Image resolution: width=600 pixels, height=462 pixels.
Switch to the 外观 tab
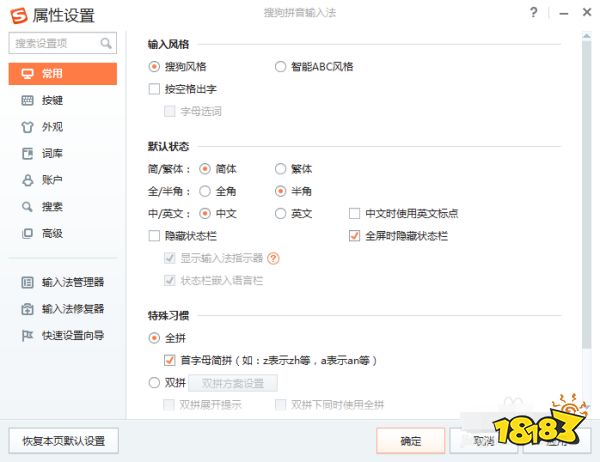[63, 127]
